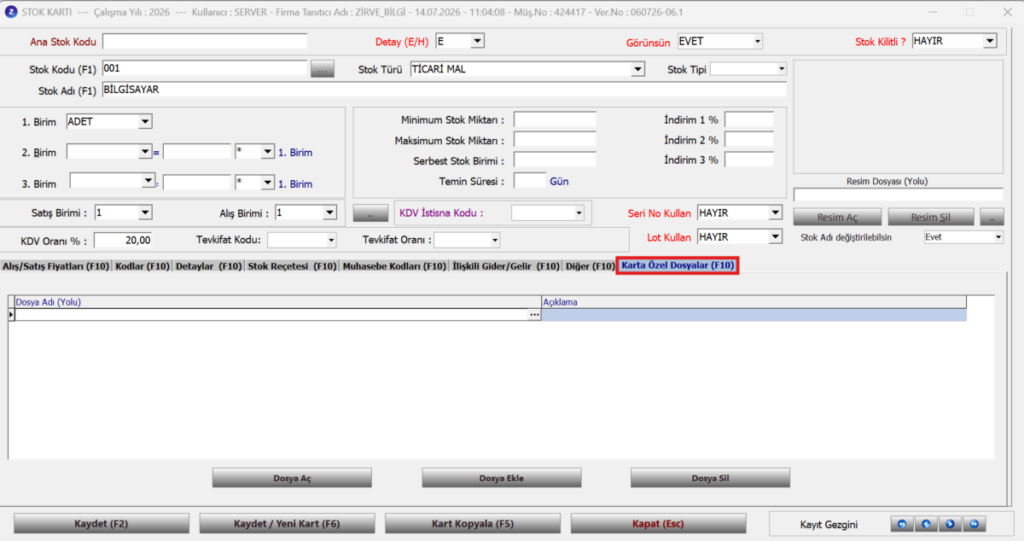The width and height of the screenshot is (1024, 541).
Task: Focus KDV Oranı % field
Action: 123,240
